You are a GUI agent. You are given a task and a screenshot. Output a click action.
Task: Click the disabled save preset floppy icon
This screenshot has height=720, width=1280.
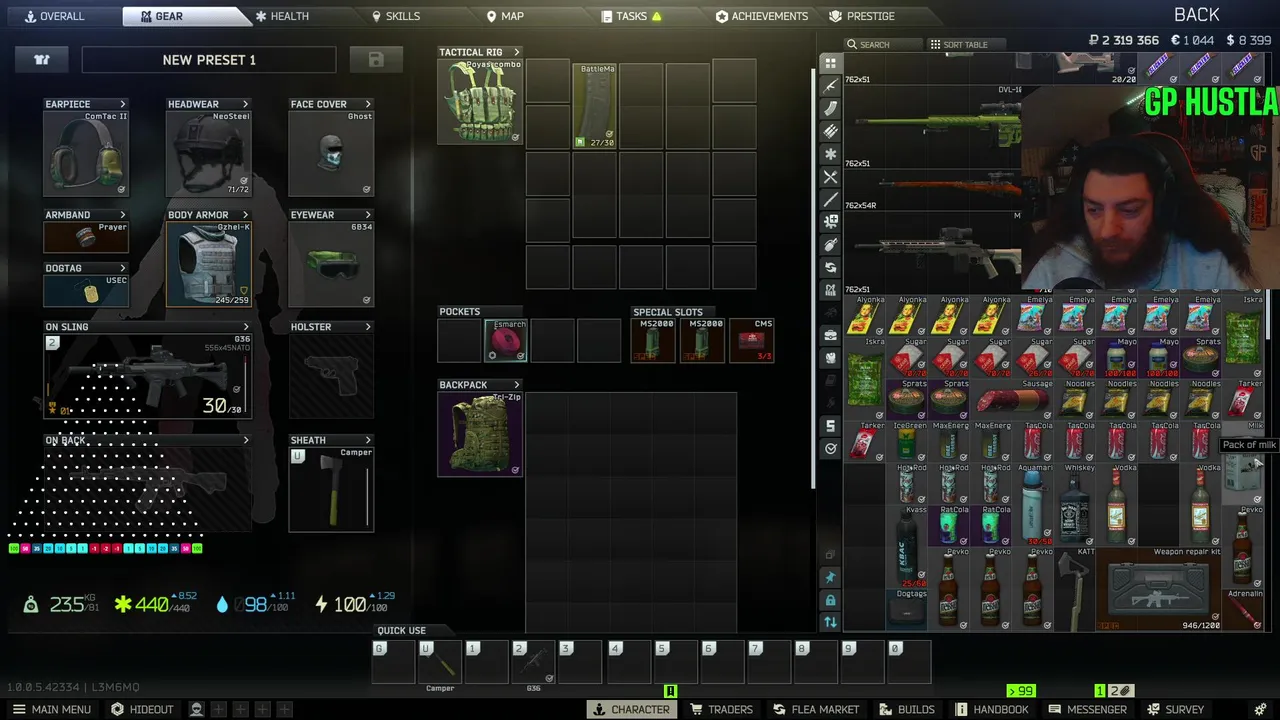click(376, 60)
